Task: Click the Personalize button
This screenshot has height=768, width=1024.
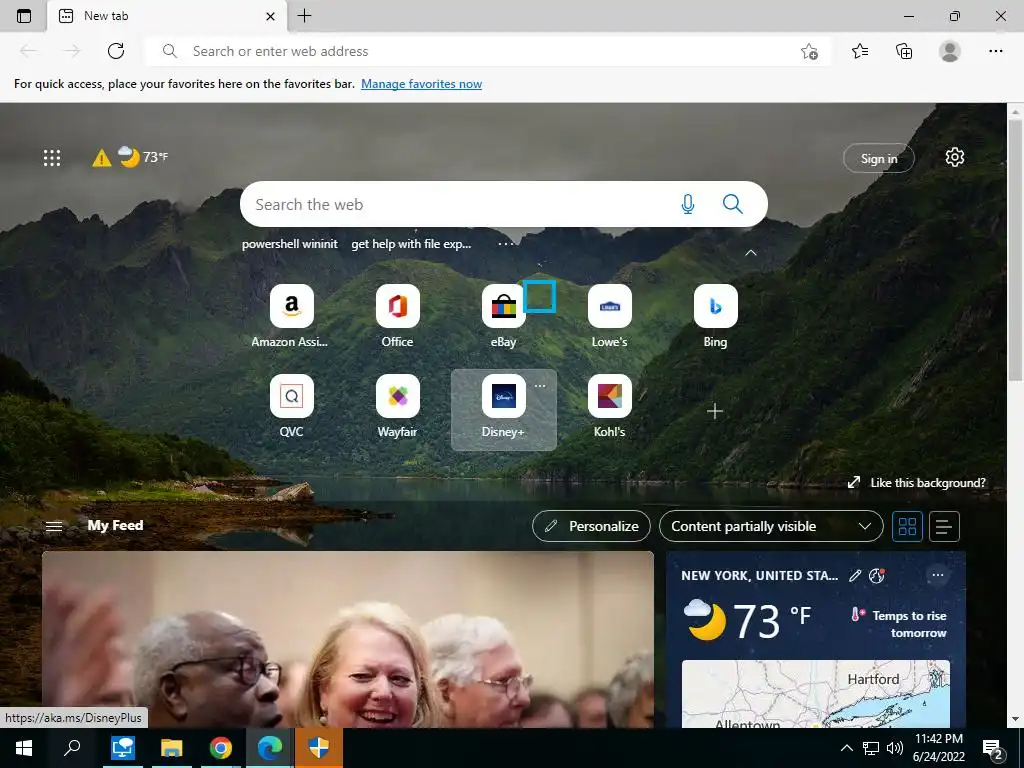Action: click(591, 526)
